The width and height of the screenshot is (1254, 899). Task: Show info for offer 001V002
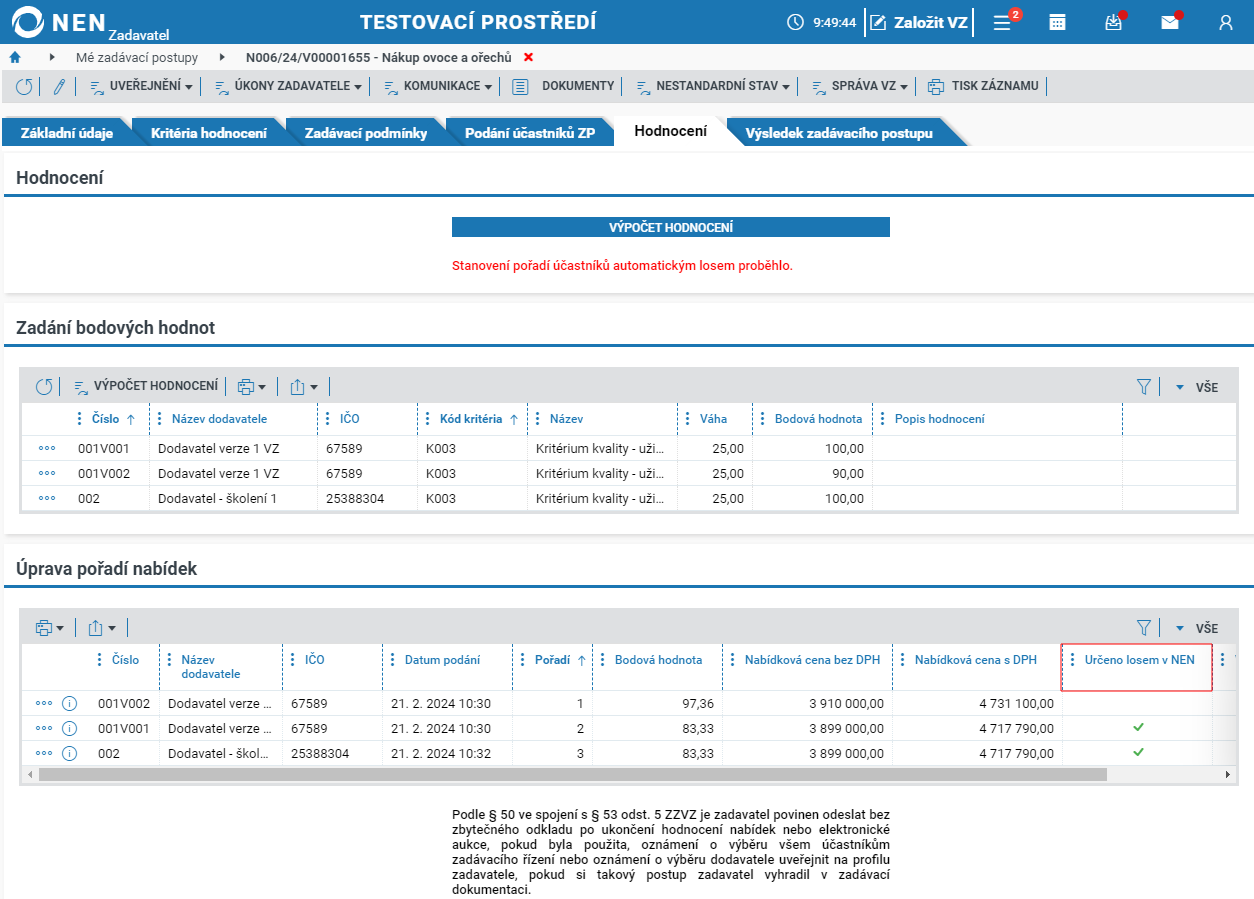click(69, 703)
